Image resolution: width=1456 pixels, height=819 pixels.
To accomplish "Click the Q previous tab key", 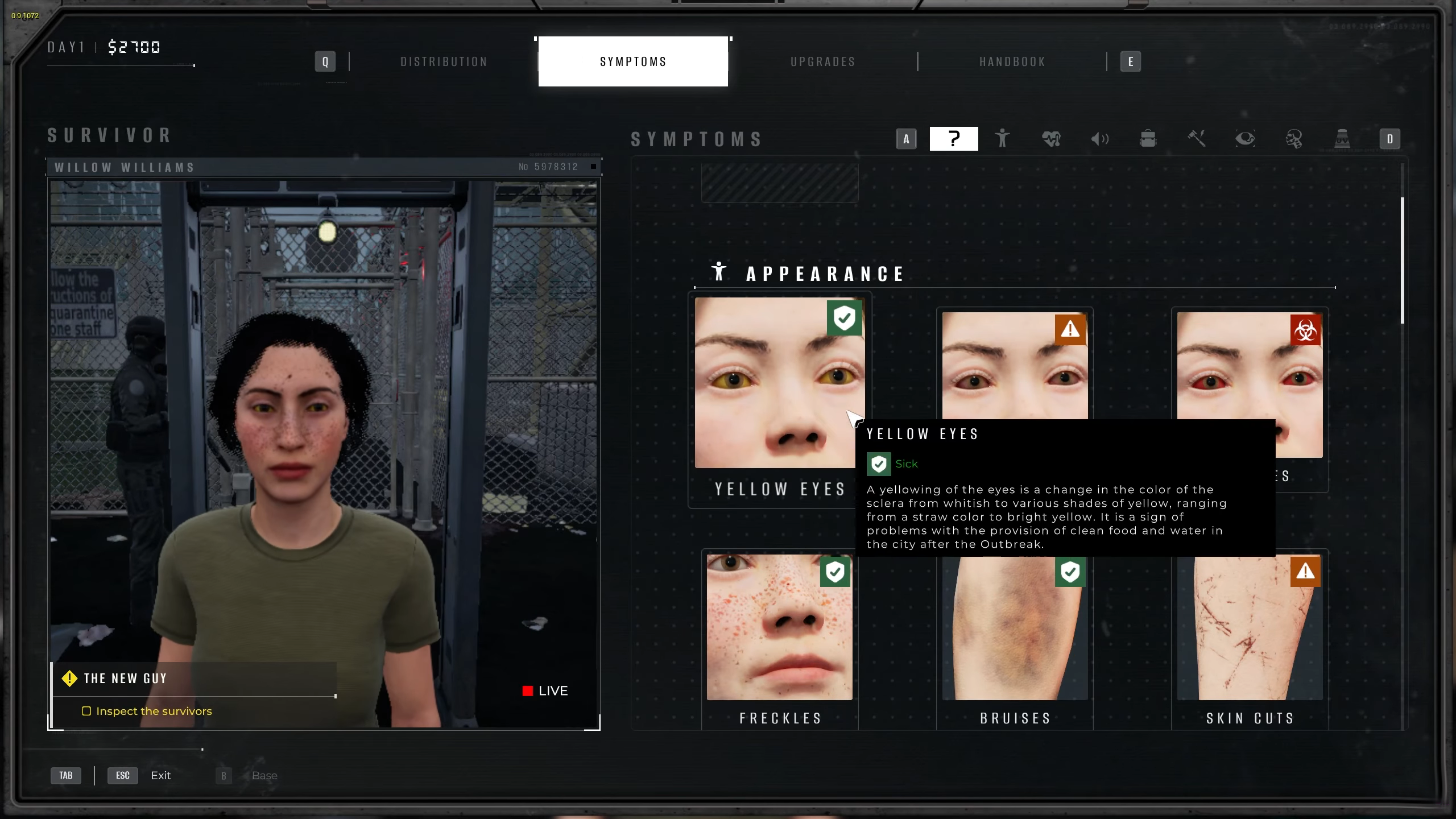I will (325, 61).
